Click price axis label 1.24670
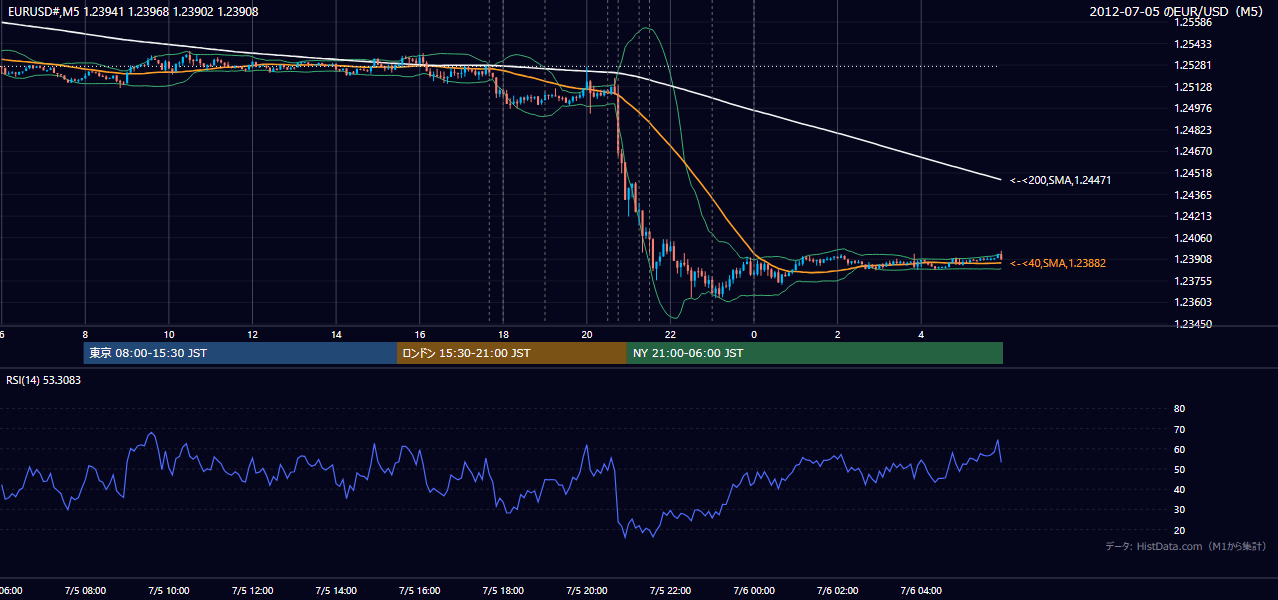 pos(1193,151)
